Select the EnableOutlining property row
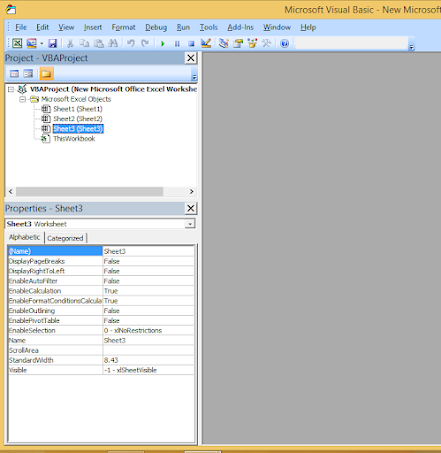 coord(101,311)
